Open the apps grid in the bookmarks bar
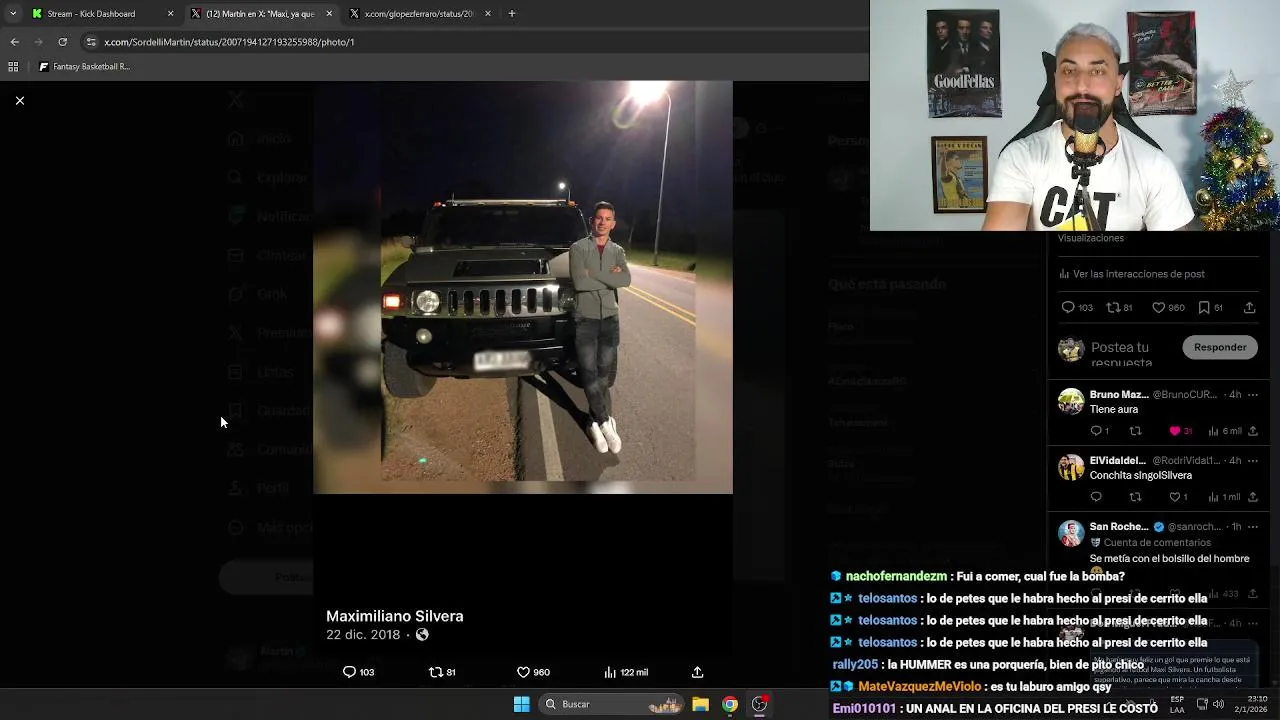The width and height of the screenshot is (1280, 720). [13, 67]
